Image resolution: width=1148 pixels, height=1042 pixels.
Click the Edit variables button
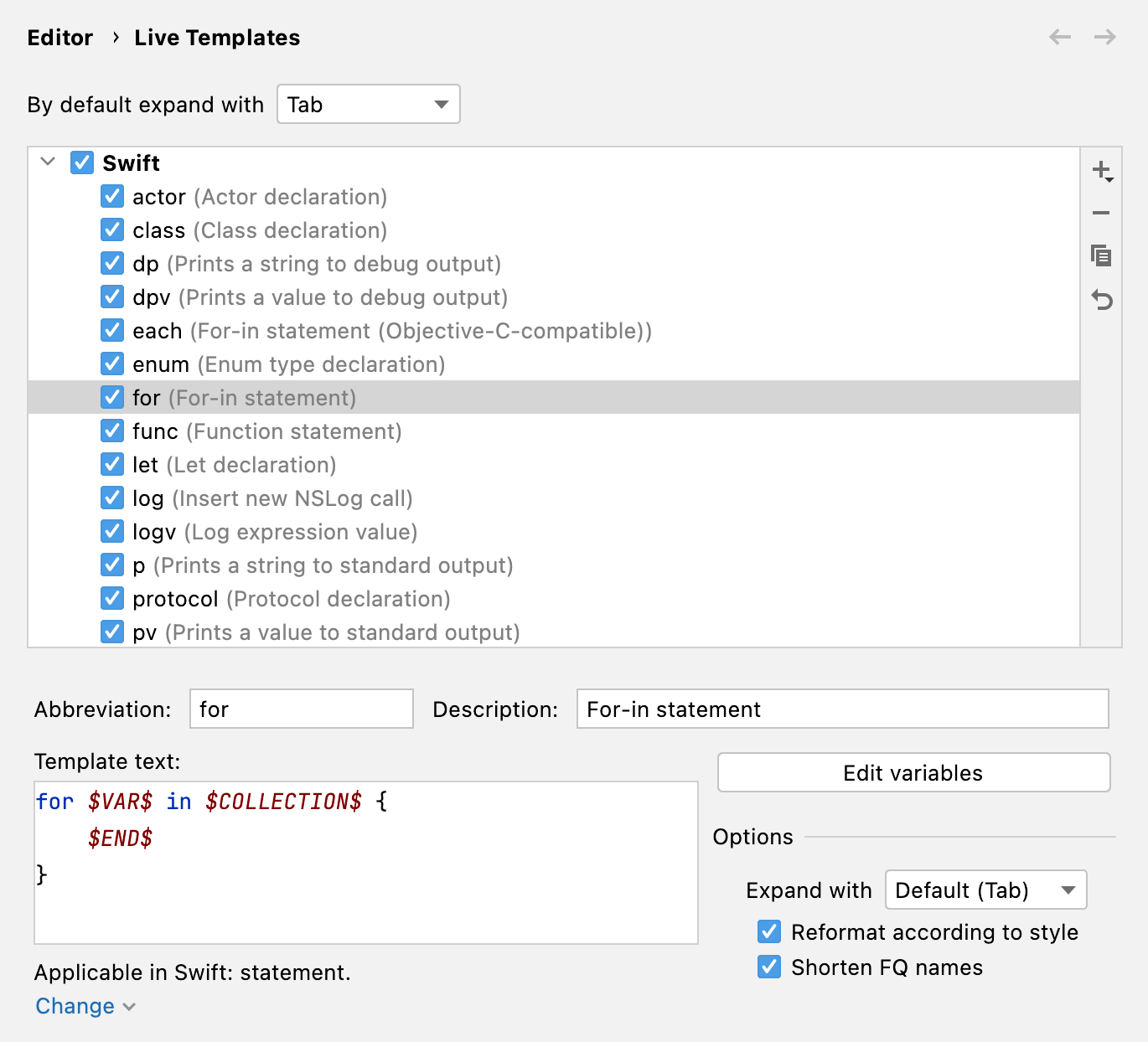[x=913, y=772]
